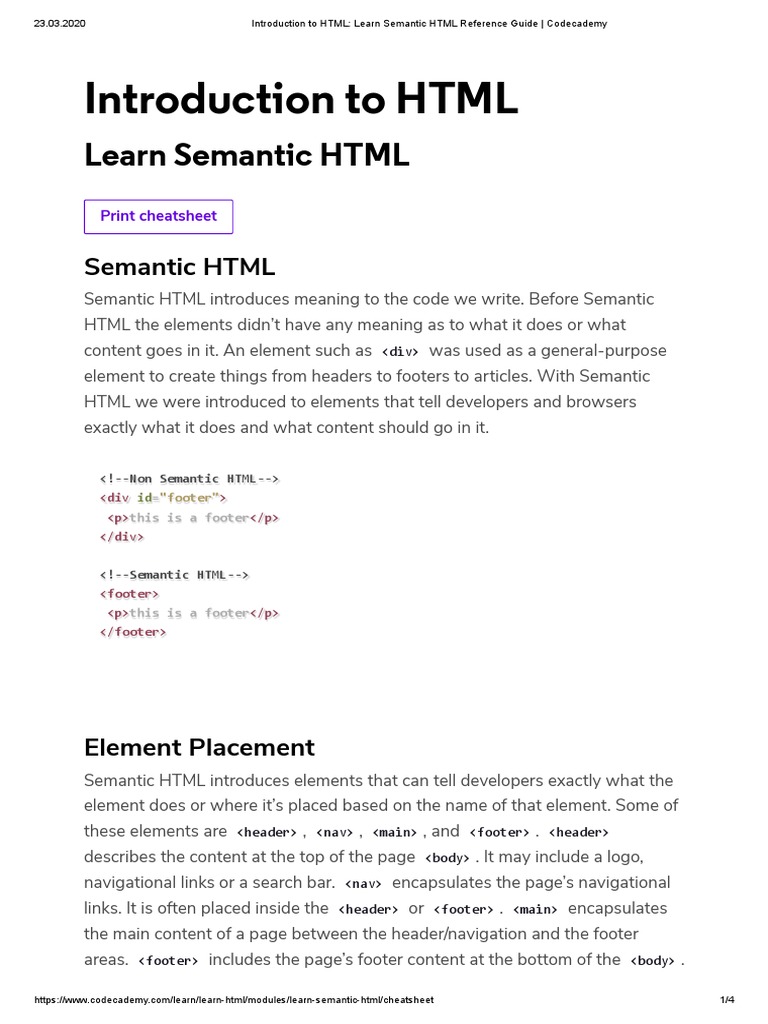
Task: Jump to the "Element Placement" section heading
Action: tap(199, 747)
